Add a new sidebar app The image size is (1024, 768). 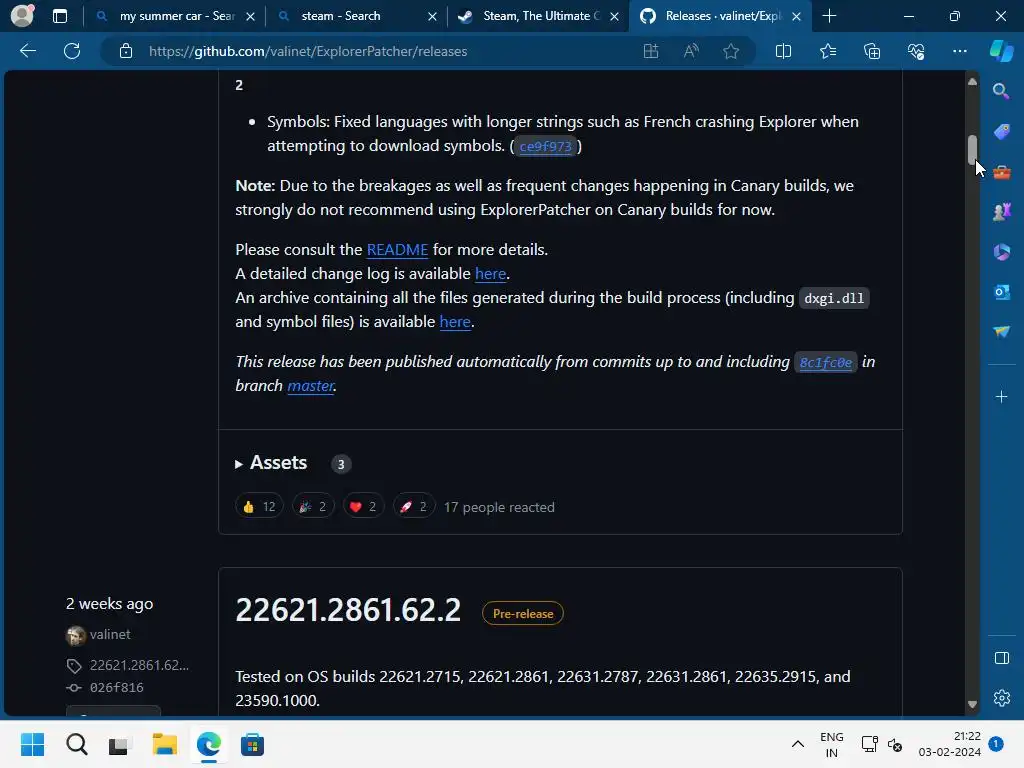pyautogui.click(x=1001, y=397)
